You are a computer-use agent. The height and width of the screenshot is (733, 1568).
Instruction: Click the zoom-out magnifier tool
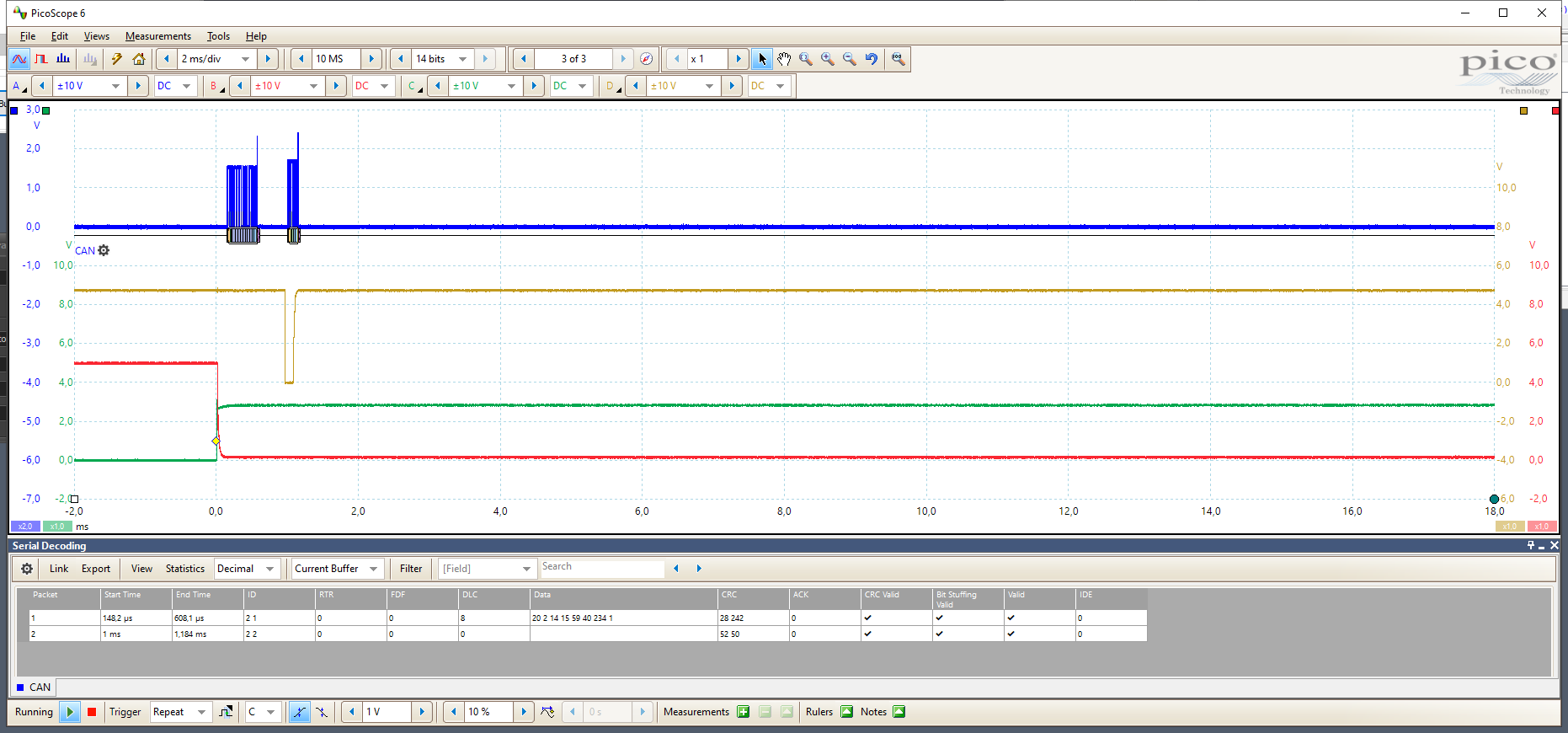(850, 59)
